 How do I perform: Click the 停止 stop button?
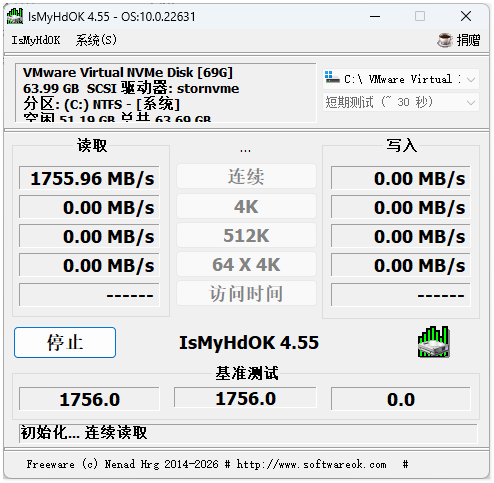coord(65,342)
